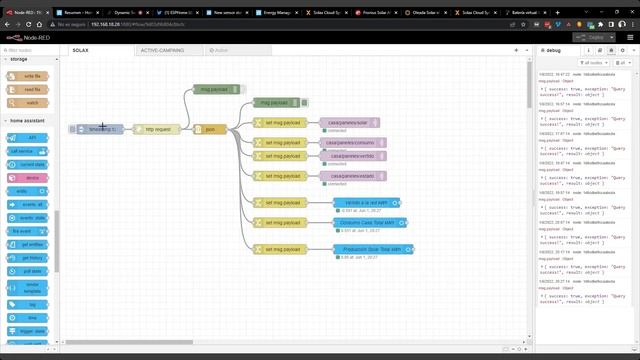The width and height of the screenshot is (640, 360).
Task: Select the time palette node
Action: coord(28,318)
